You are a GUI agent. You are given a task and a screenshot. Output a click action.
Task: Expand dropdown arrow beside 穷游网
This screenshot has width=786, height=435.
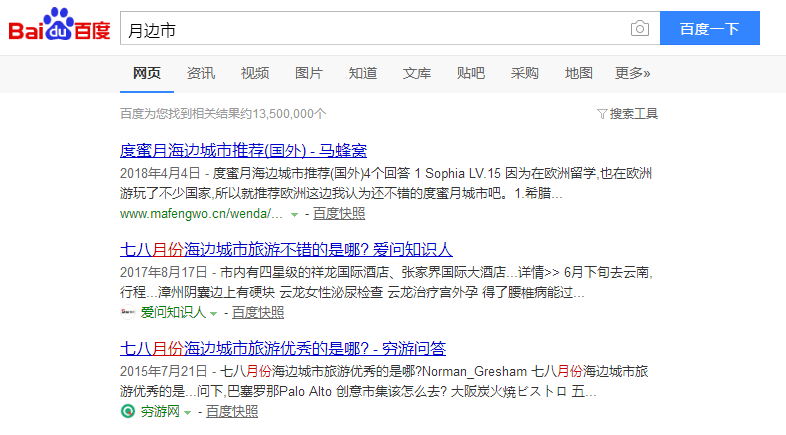click(x=187, y=412)
